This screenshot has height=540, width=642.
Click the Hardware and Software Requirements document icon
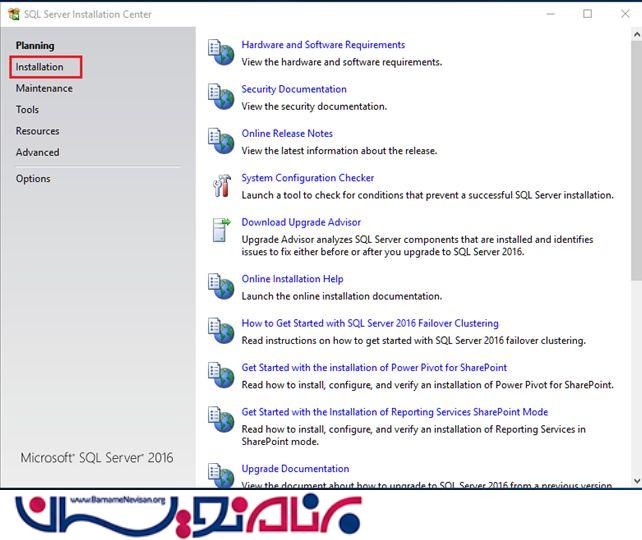click(220, 51)
